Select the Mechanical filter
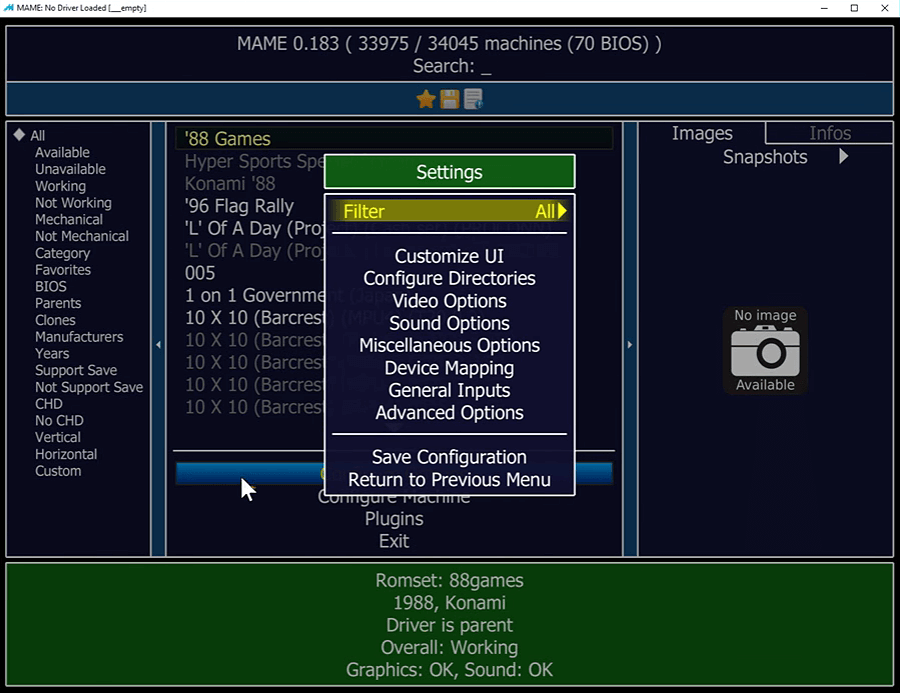This screenshot has height=693, width=900. pos(68,219)
